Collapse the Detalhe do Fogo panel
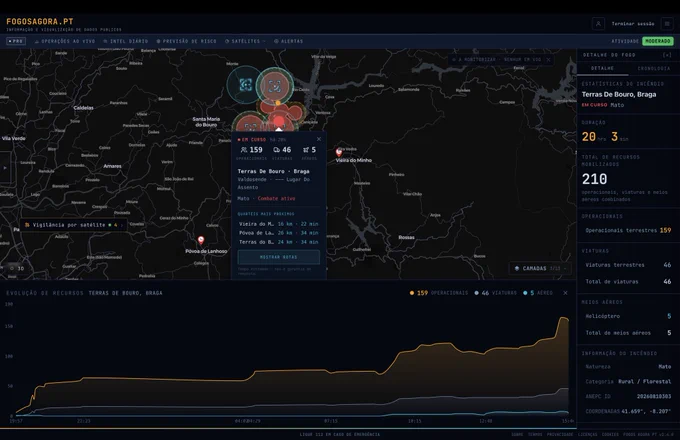680x440 pixels. click(x=667, y=55)
